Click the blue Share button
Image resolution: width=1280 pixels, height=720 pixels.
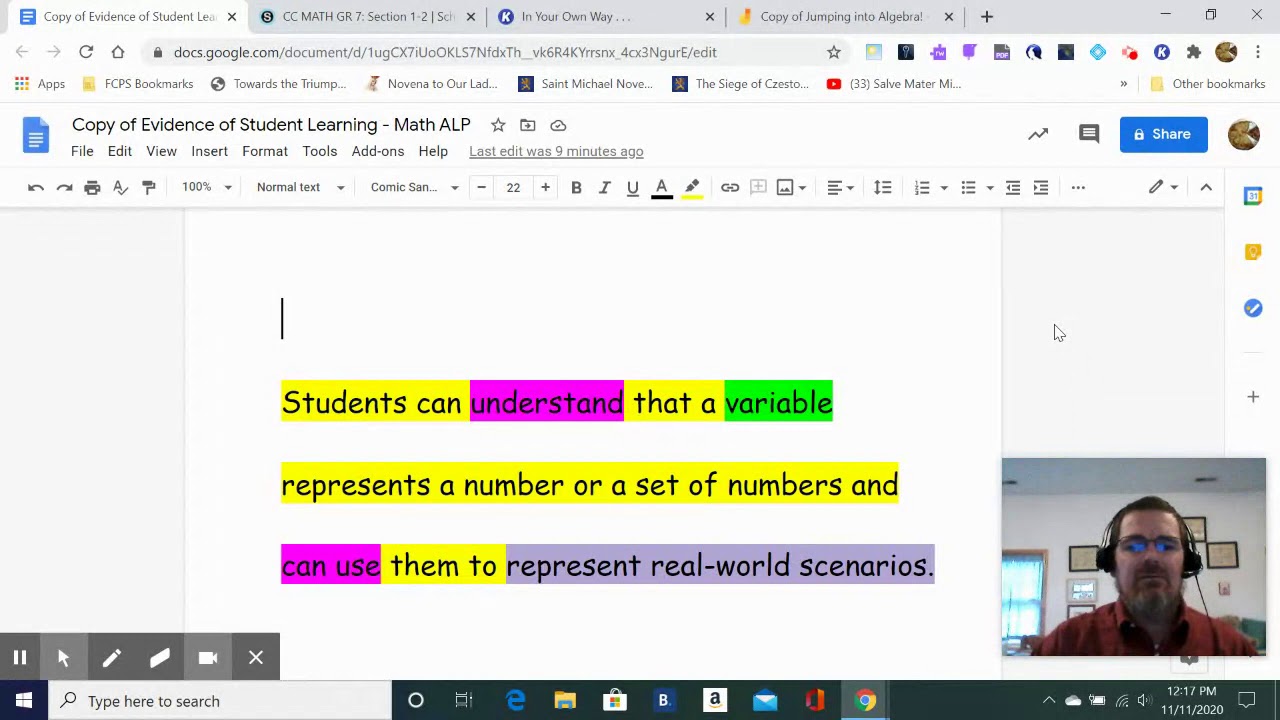point(1164,134)
